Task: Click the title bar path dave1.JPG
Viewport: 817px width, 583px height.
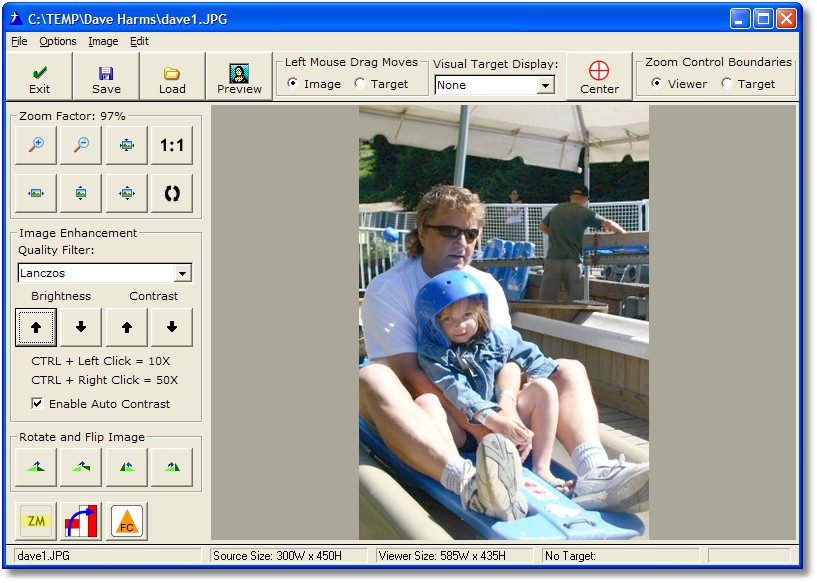Action: [x=128, y=19]
